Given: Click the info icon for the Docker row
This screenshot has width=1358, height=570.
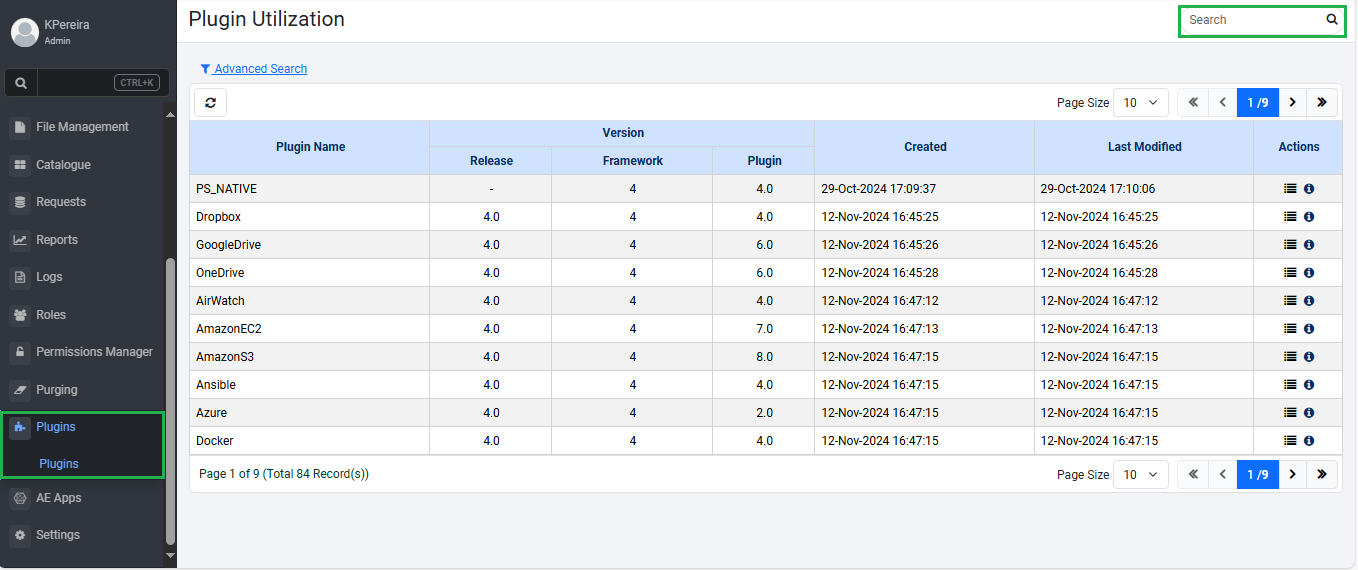Looking at the screenshot, I should coord(1309,441).
